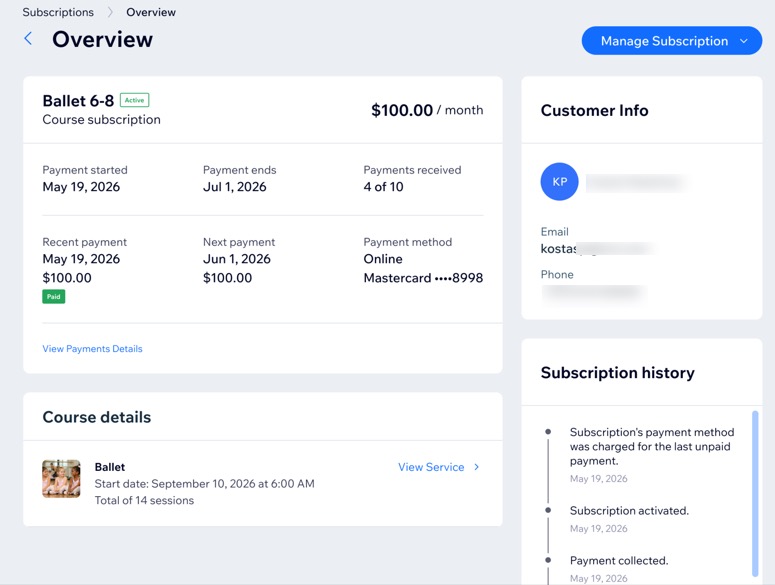This screenshot has width=775, height=585.
Task: Click the Ballet 6-8 subscription title
Action: click(78, 101)
